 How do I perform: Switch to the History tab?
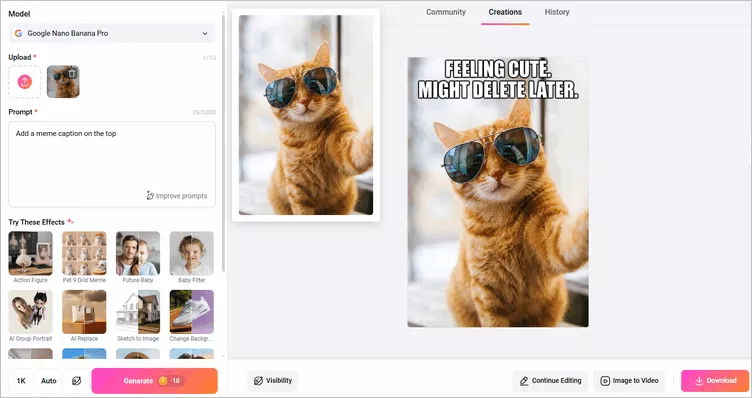557,12
